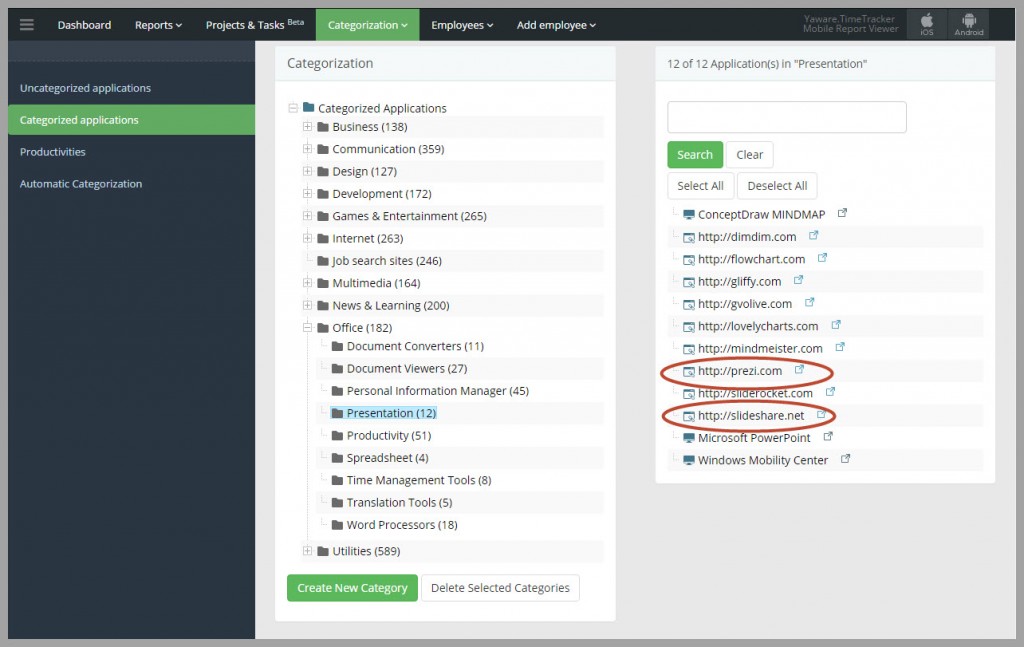This screenshot has height=647, width=1024.
Task: Open external link icon beside mindmeister.com
Action: [840, 347]
